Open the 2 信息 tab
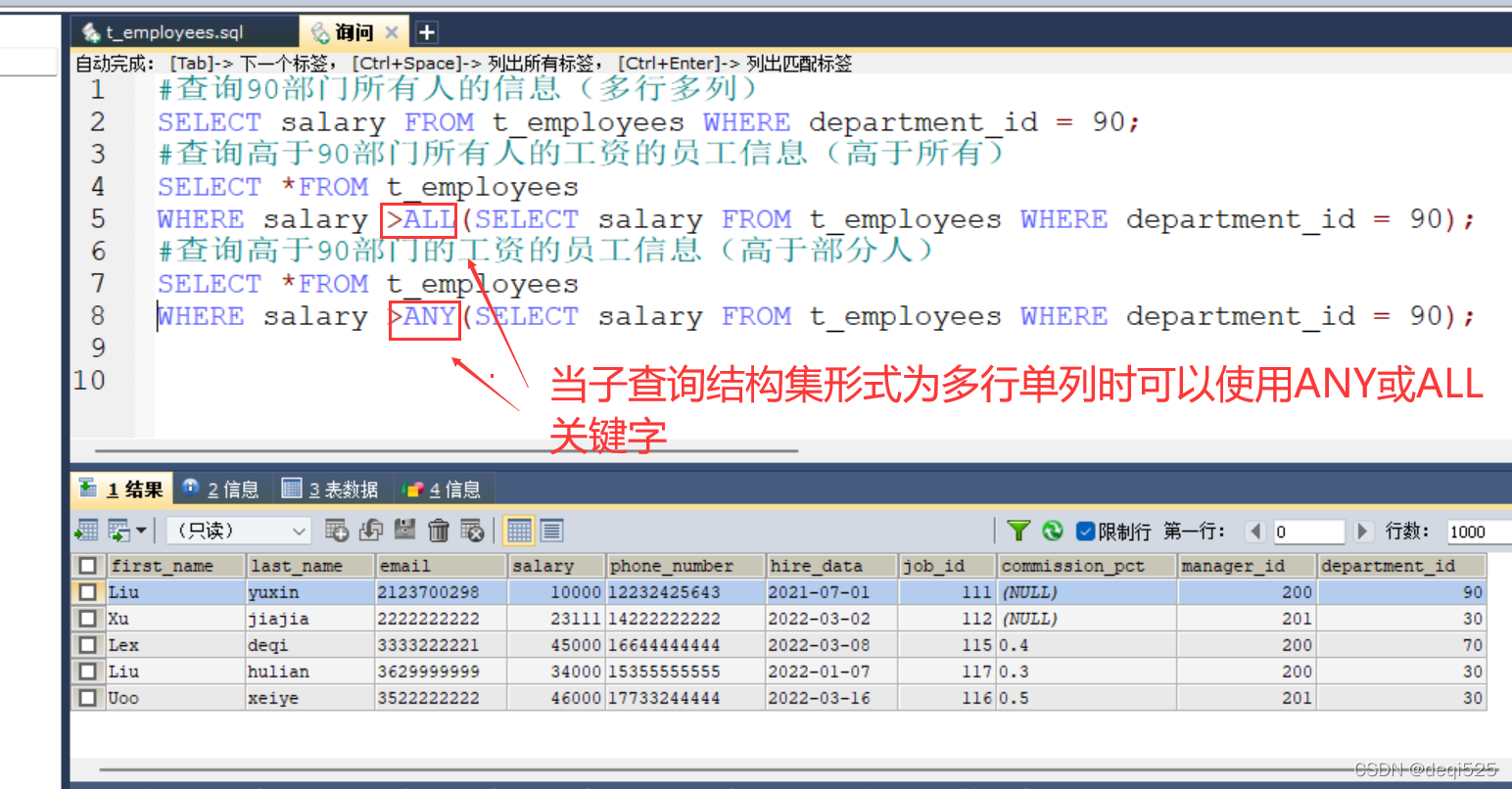The width and height of the screenshot is (1512, 789). tap(220, 488)
